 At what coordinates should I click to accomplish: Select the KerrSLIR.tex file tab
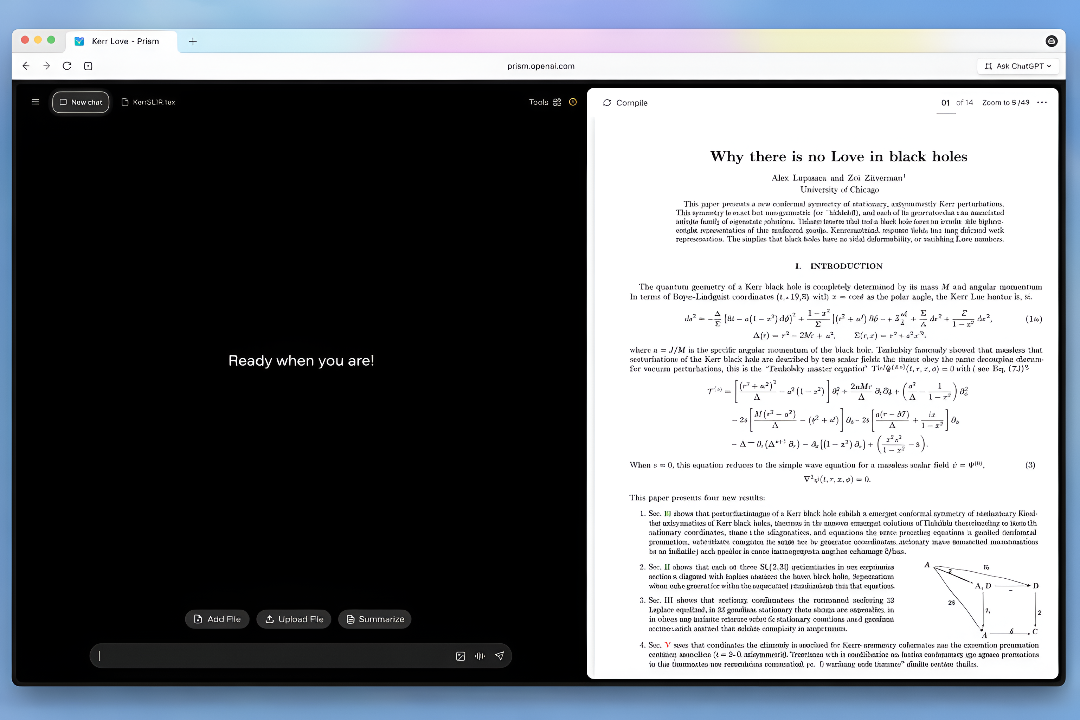tap(148, 102)
